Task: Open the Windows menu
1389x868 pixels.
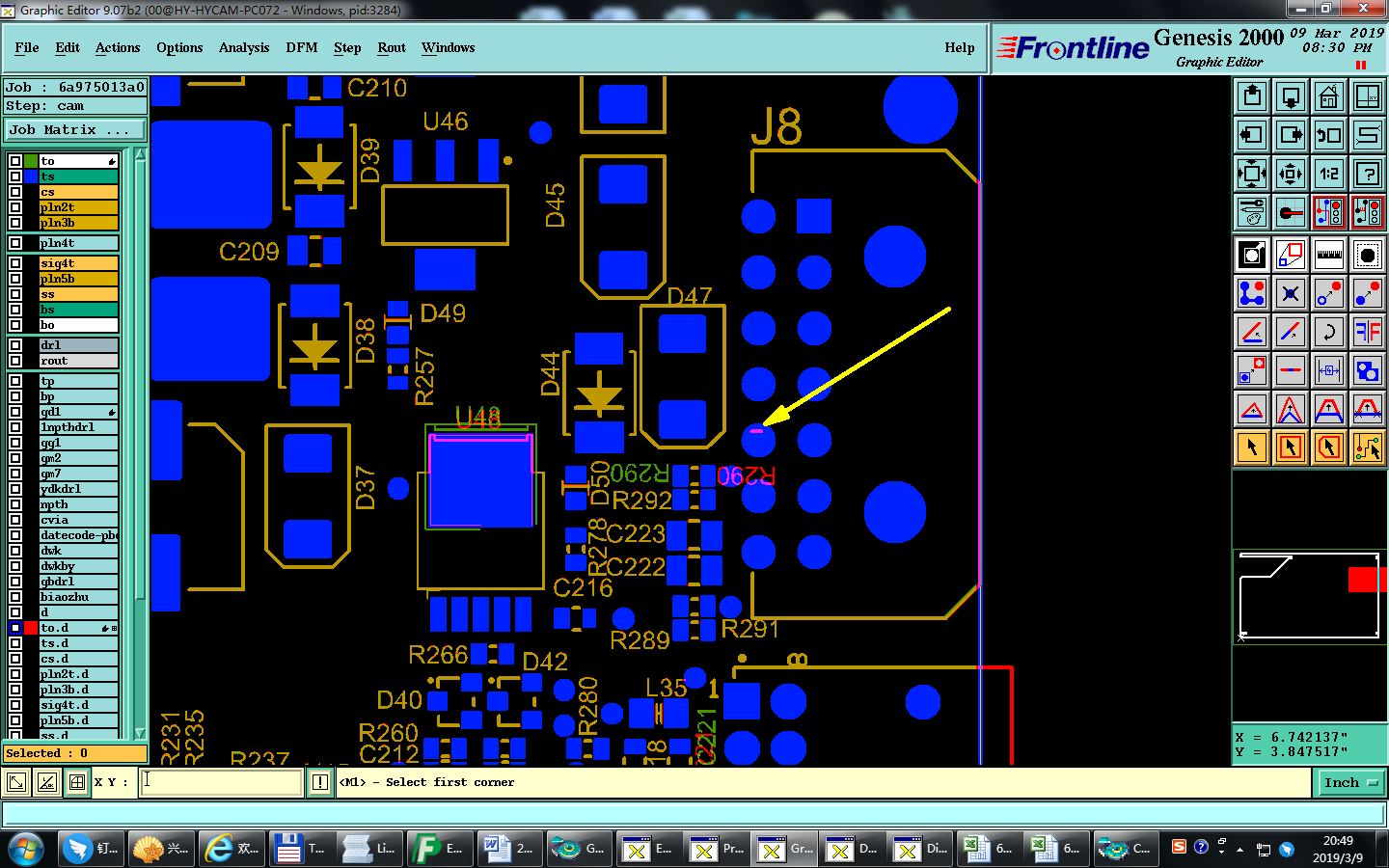Action: (448, 47)
